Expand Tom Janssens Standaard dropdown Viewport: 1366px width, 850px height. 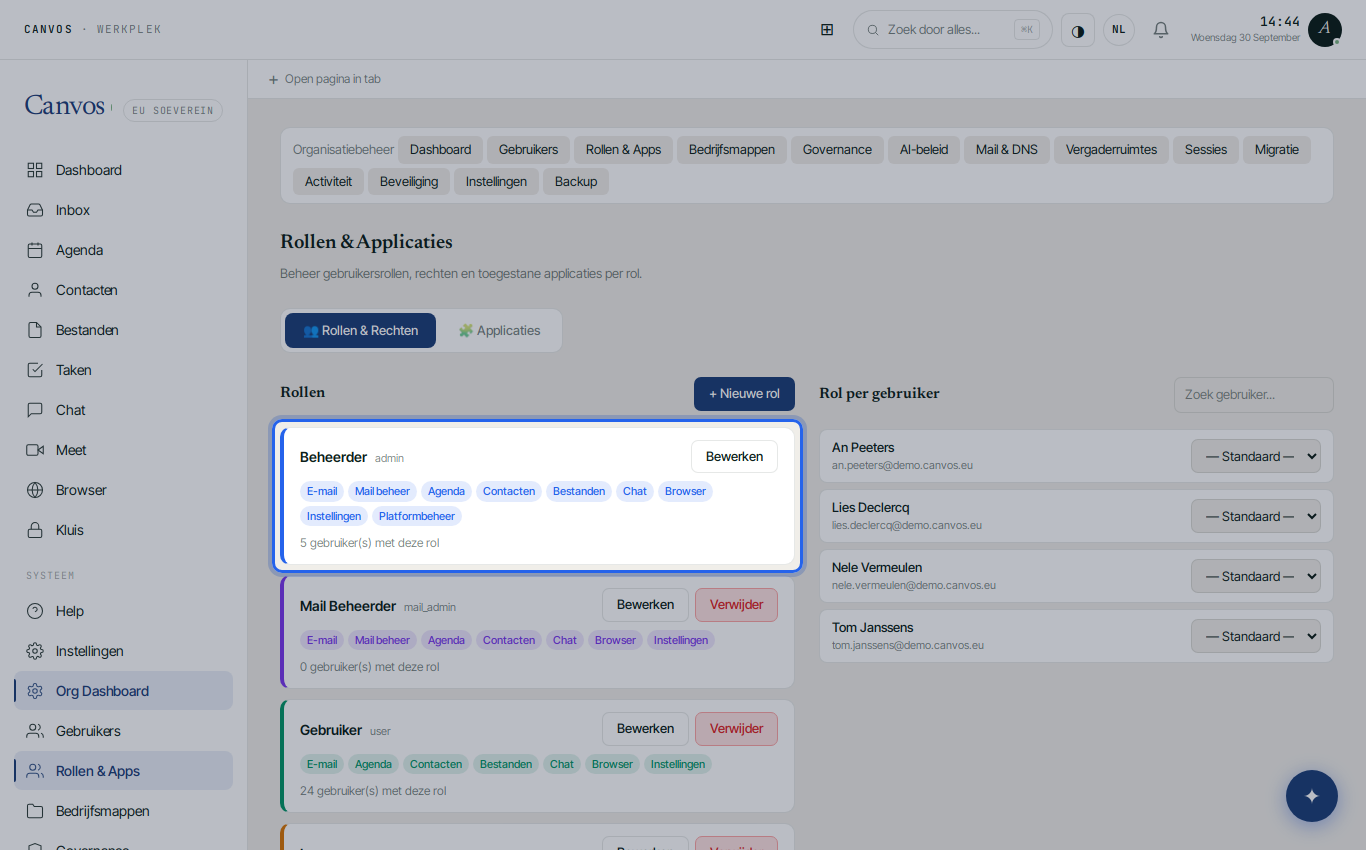pyautogui.click(x=1255, y=636)
